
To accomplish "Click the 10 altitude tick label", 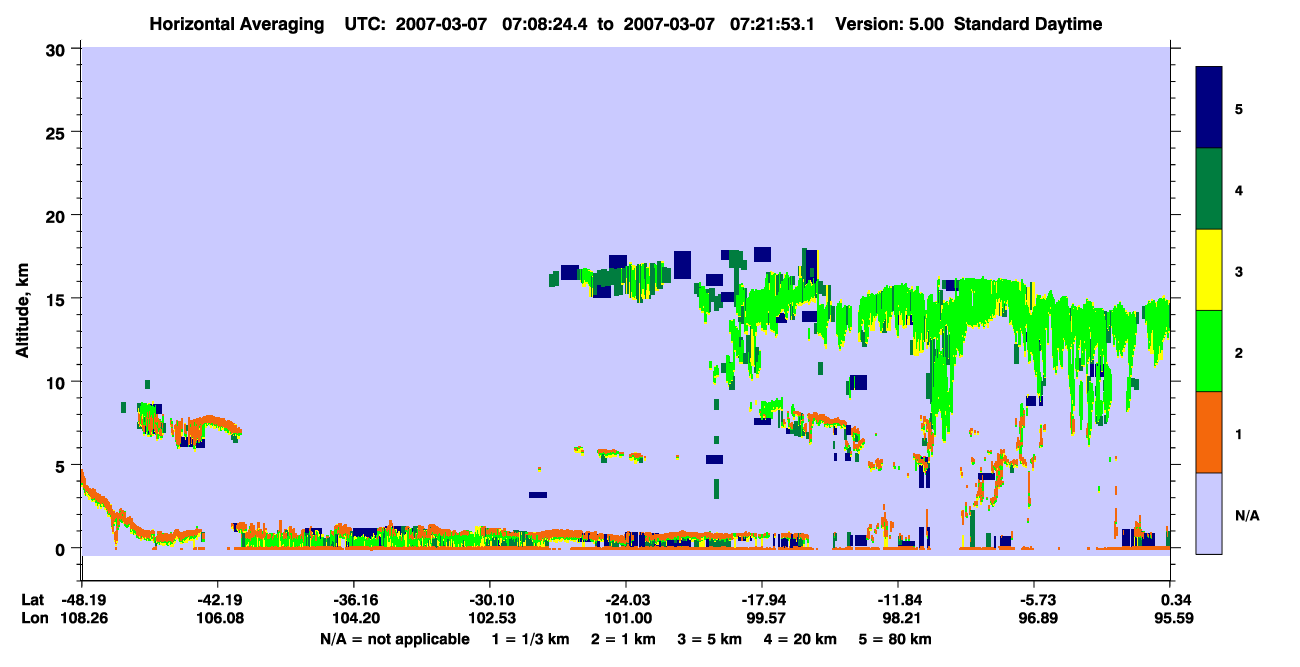I will (x=57, y=382).
